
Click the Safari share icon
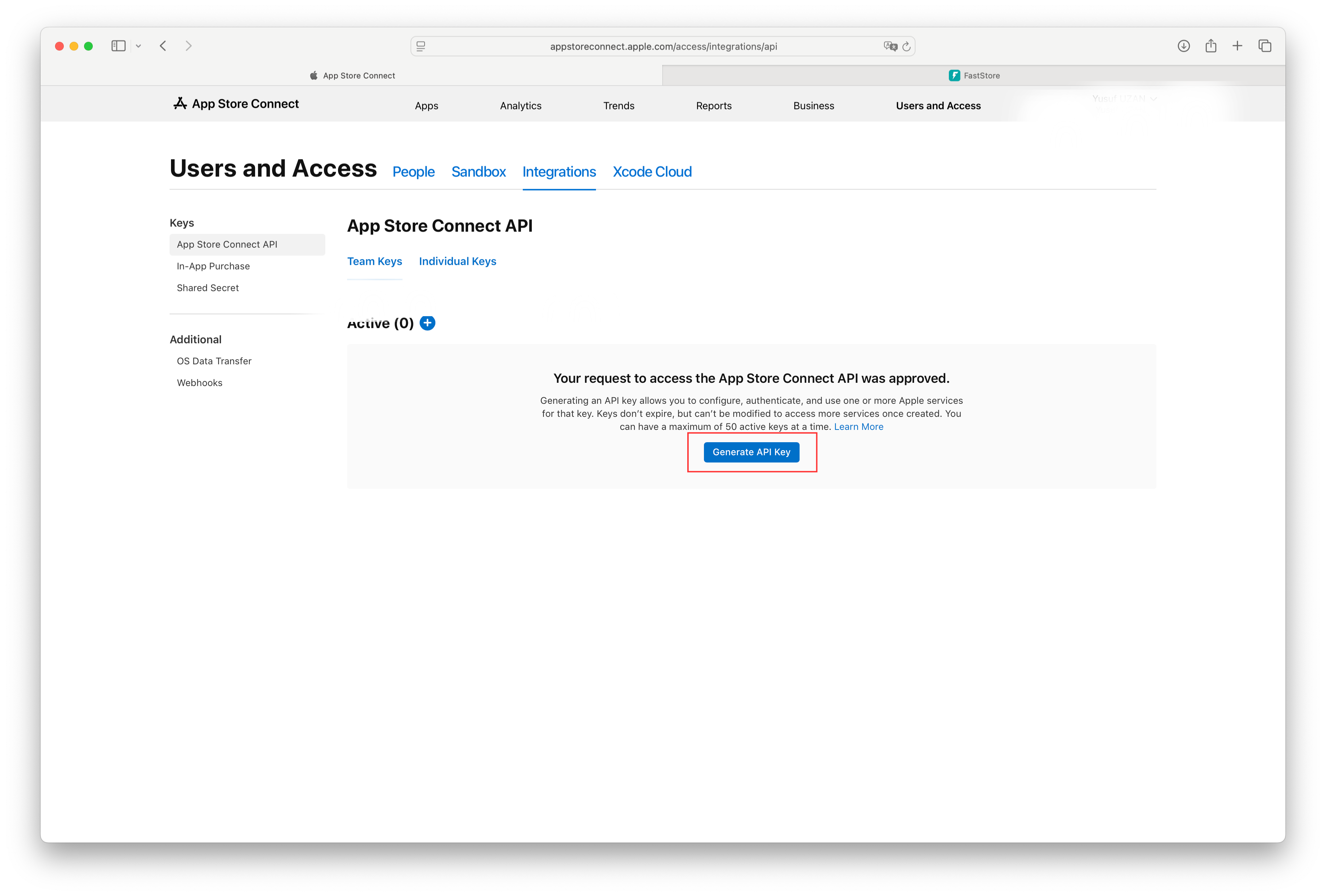tap(1211, 46)
